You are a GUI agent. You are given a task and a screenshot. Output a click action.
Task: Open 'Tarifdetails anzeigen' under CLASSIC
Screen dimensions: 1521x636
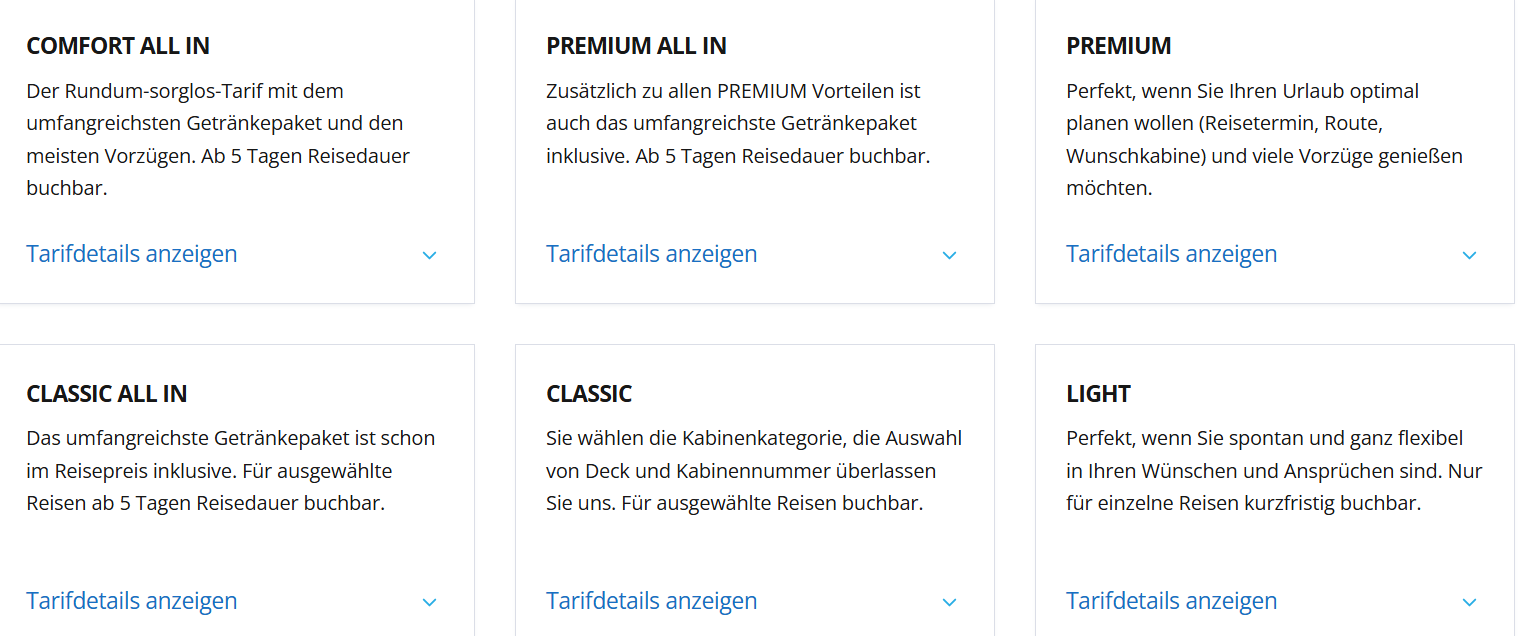click(x=652, y=601)
